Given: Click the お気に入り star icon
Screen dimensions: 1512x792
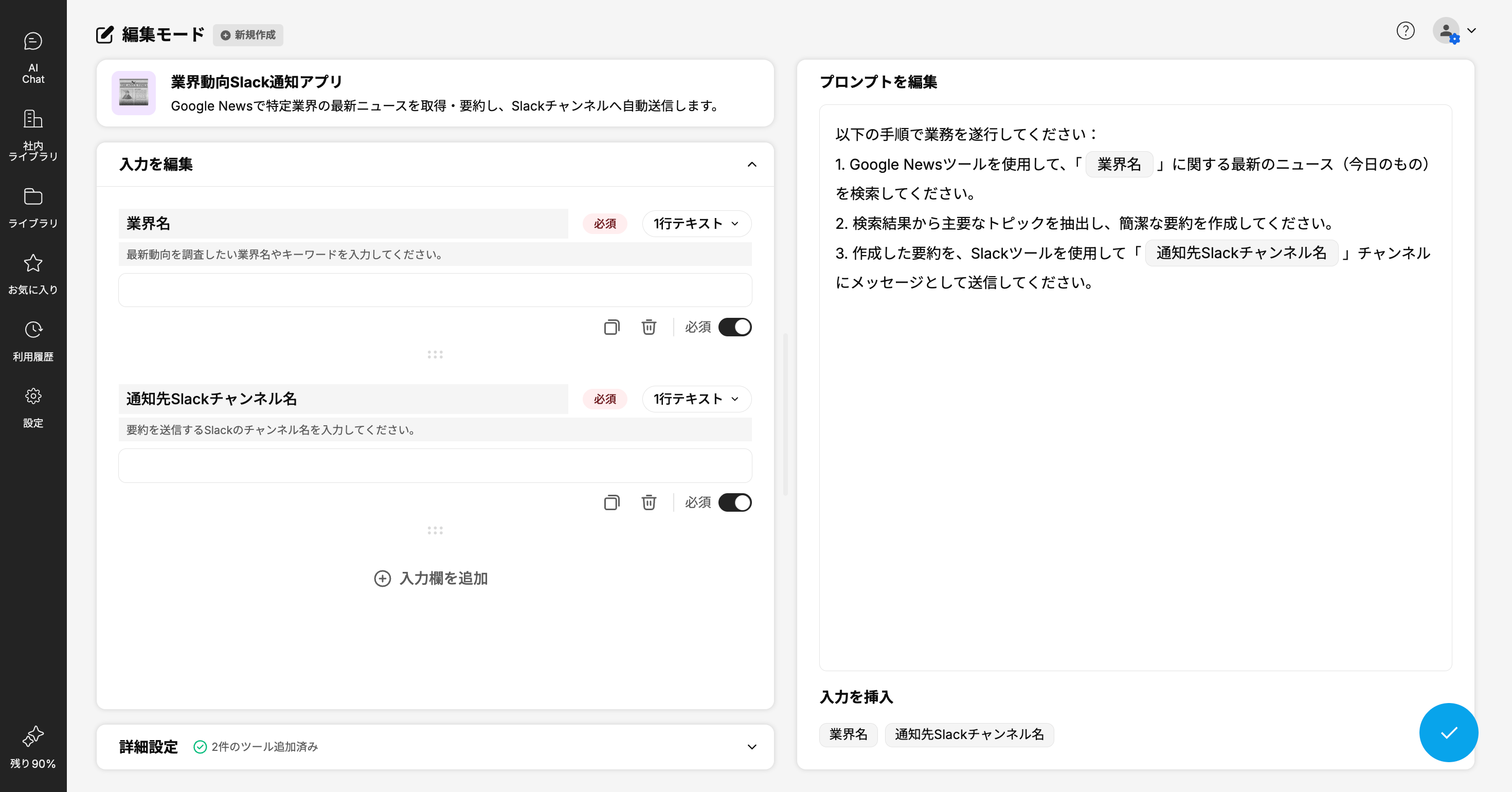Looking at the screenshot, I should 33,263.
